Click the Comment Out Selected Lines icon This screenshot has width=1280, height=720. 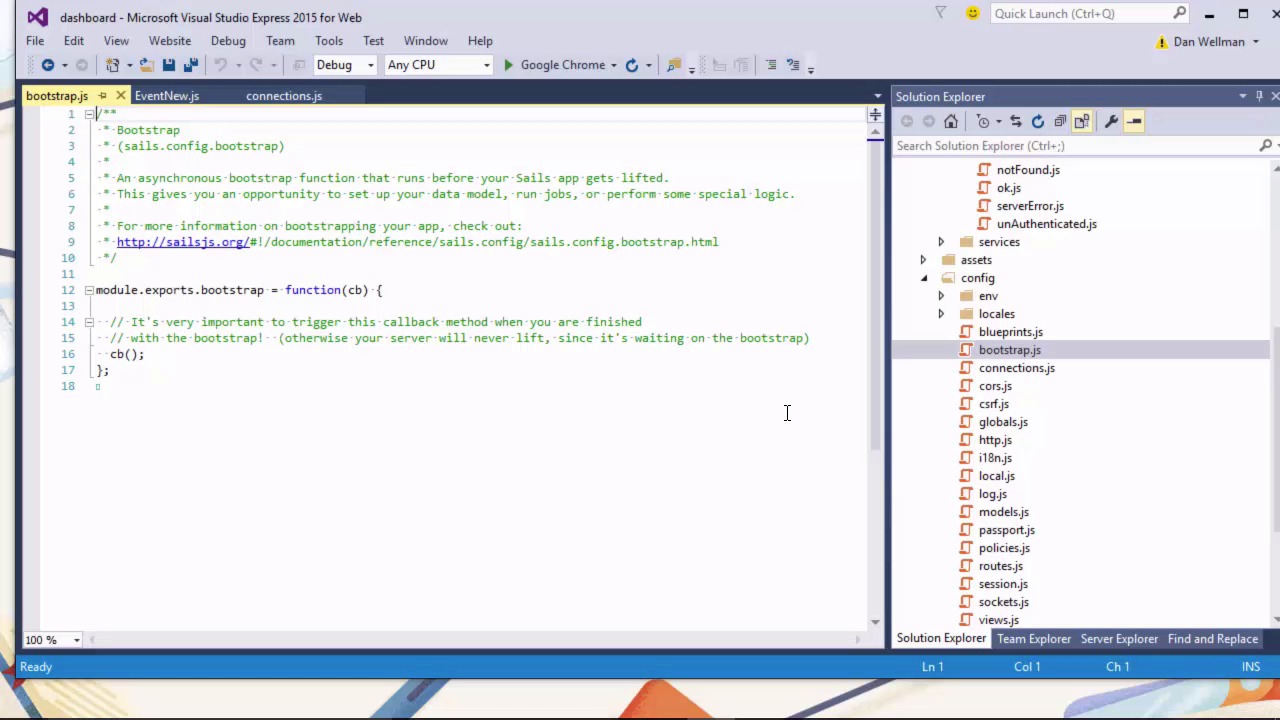[770, 65]
